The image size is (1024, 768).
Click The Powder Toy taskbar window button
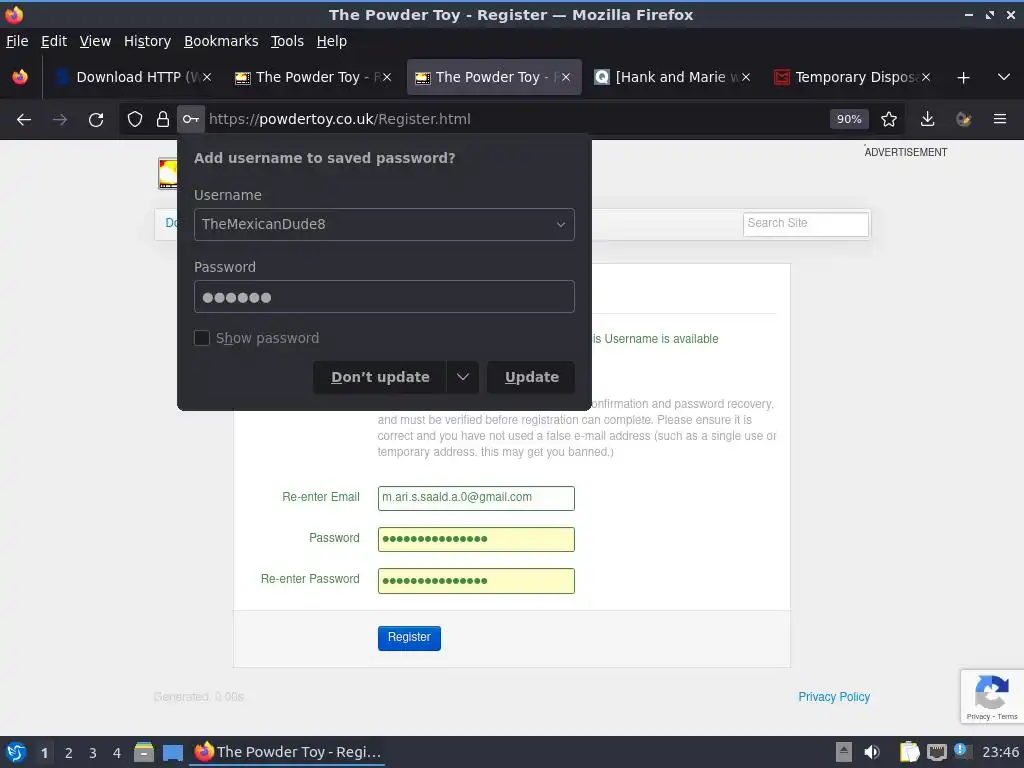(x=288, y=752)
